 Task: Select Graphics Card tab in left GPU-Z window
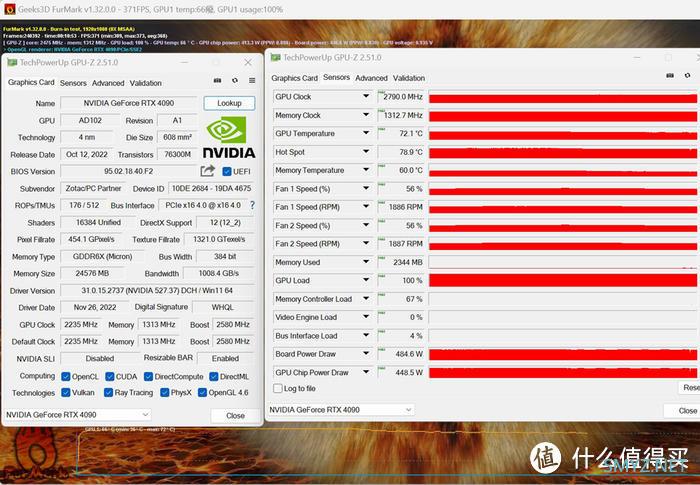coord(31,82)
